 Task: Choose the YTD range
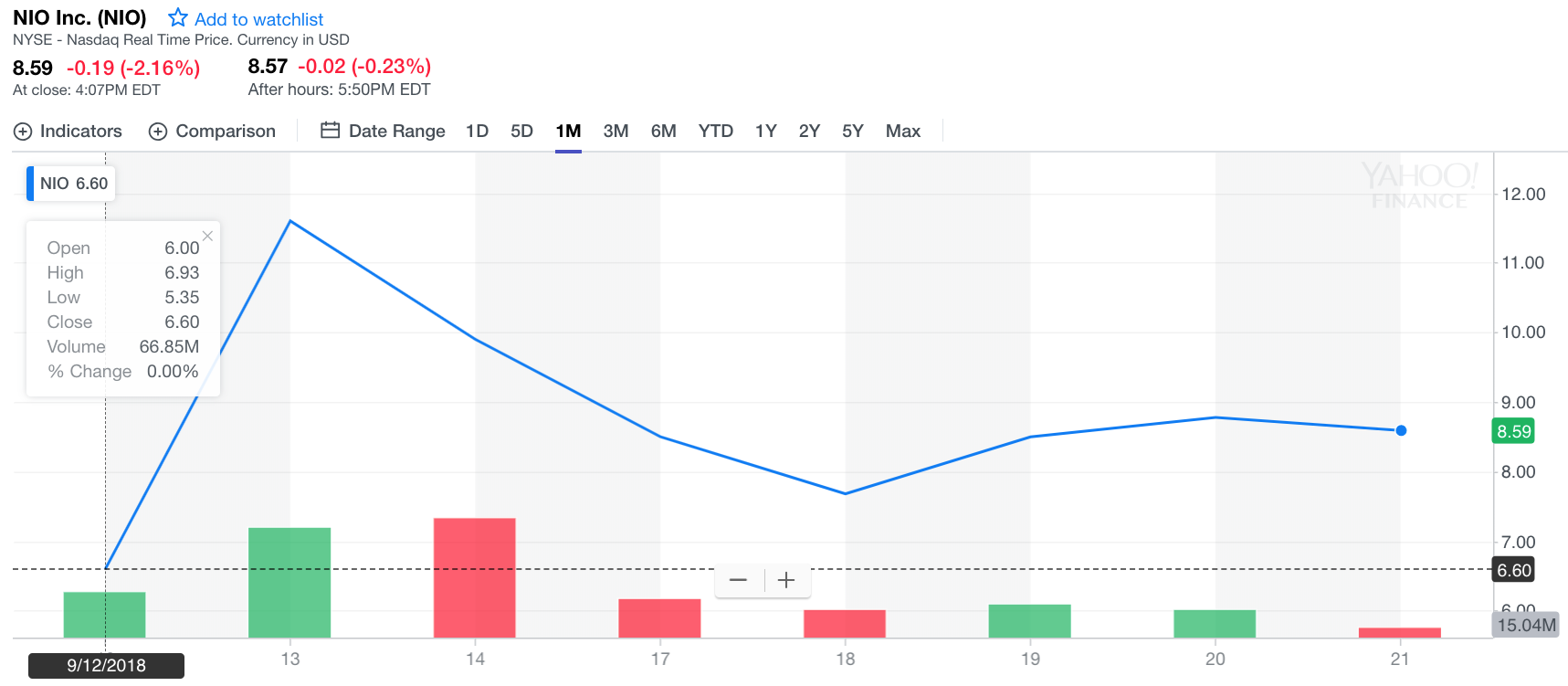[x=715, y=131]
